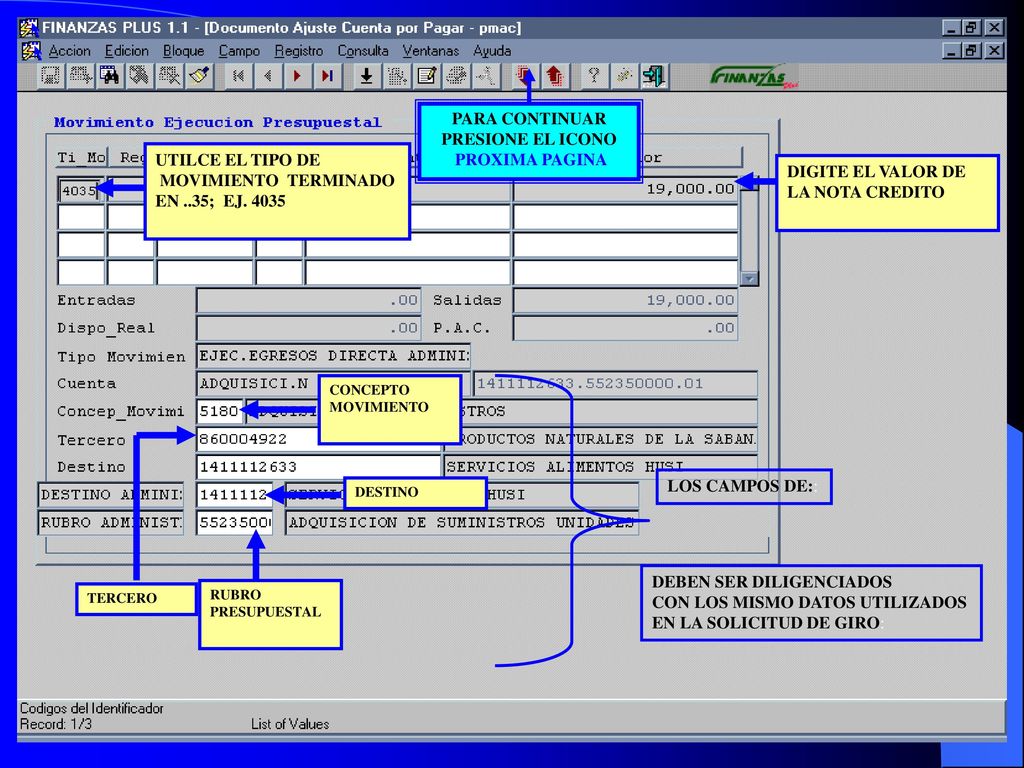1024x768 pixels.
Task: Click the app icon left of Accion menu
Action: click(x=31, y=51)
